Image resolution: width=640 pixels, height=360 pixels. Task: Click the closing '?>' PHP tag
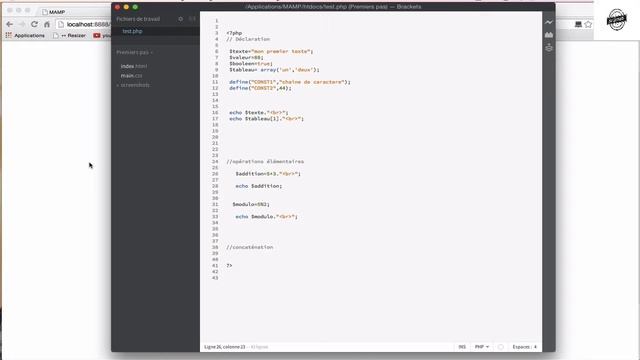[x=229, y=266]
